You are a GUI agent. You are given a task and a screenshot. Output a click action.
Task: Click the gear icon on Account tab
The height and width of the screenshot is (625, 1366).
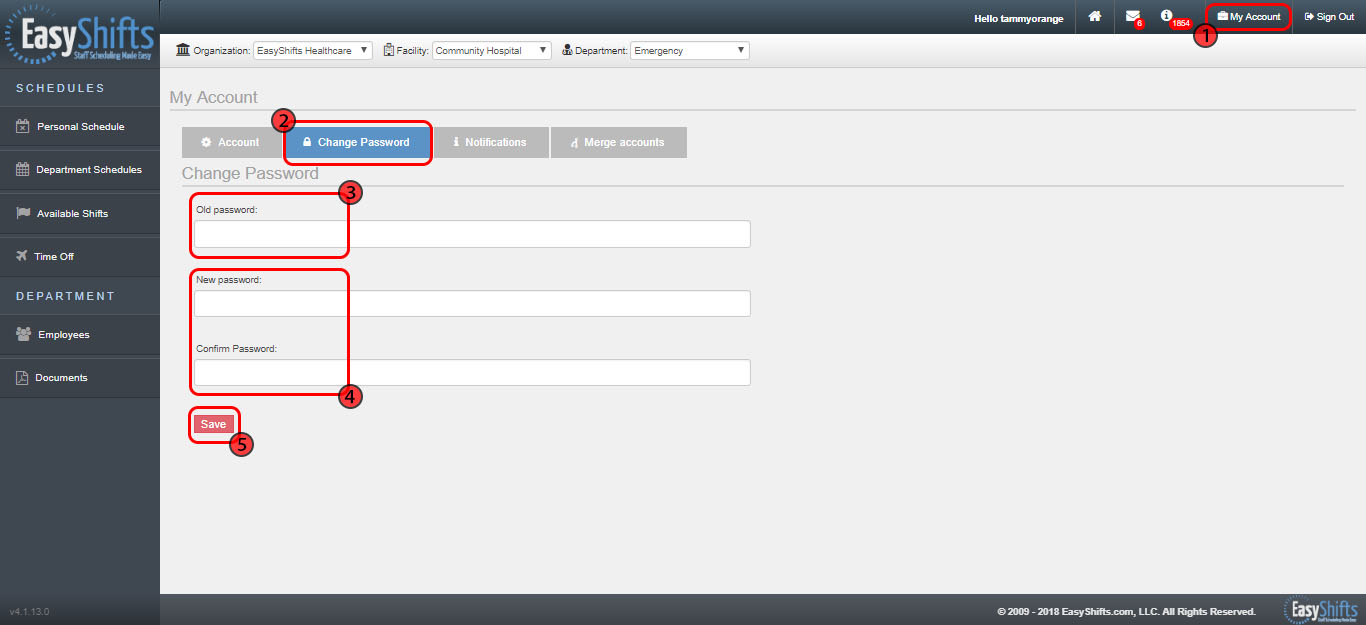pos(206,142)
